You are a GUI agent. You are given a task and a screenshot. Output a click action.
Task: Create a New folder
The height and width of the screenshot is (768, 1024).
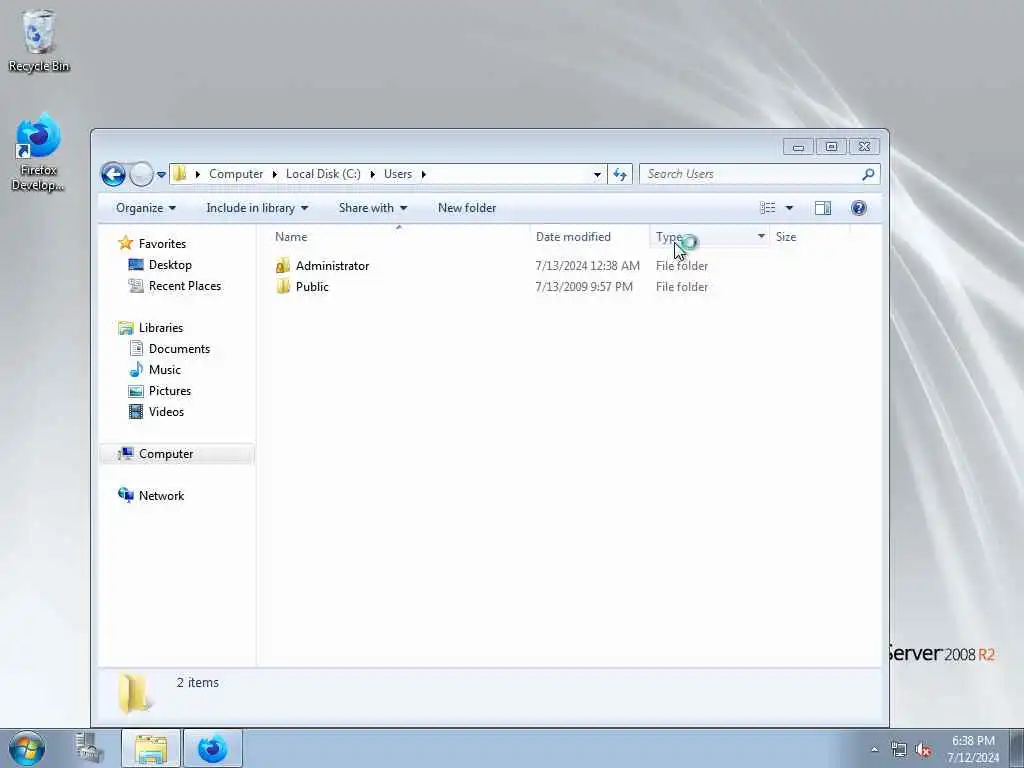[467, 208]
